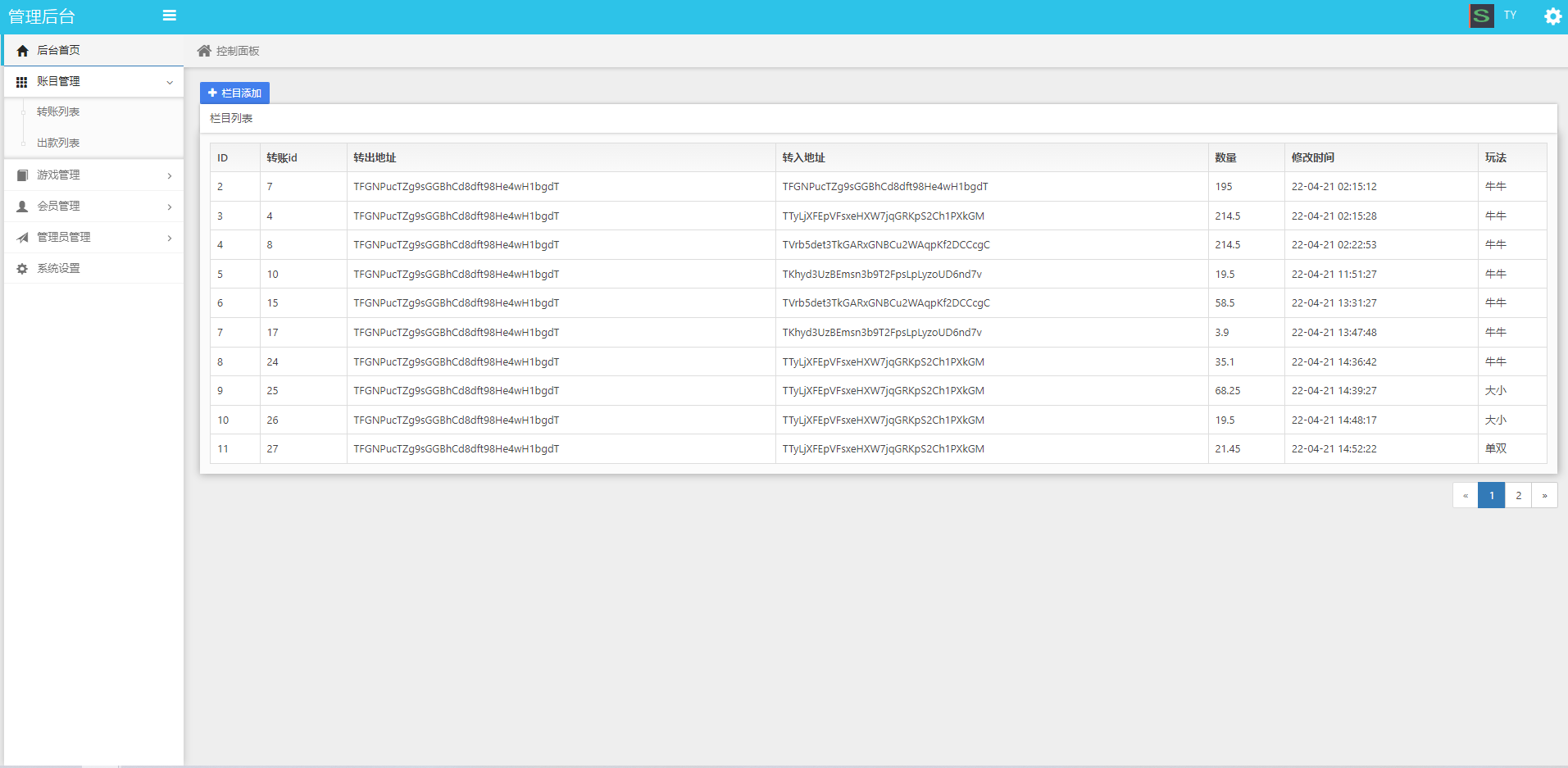Open the settings gear icon in top bar
Screen dimensions: 1568x768
point(1552,16)
